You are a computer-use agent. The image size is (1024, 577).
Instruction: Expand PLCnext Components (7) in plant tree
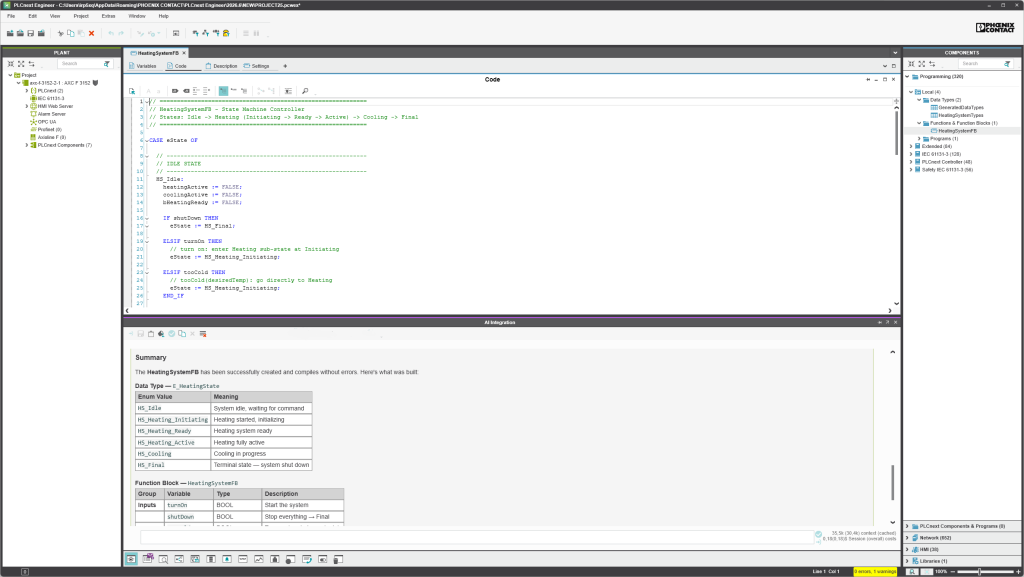pyautogui.click(x=27, y=145)
